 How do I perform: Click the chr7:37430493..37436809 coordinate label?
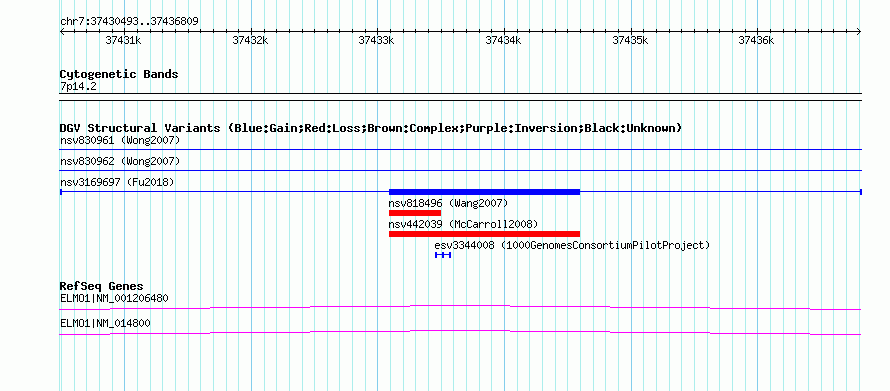[129, 21]
